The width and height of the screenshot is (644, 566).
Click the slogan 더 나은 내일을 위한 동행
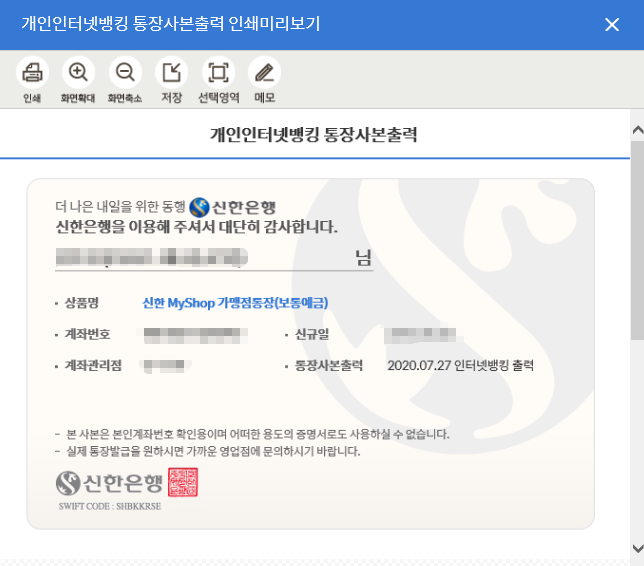pos(120,206)
